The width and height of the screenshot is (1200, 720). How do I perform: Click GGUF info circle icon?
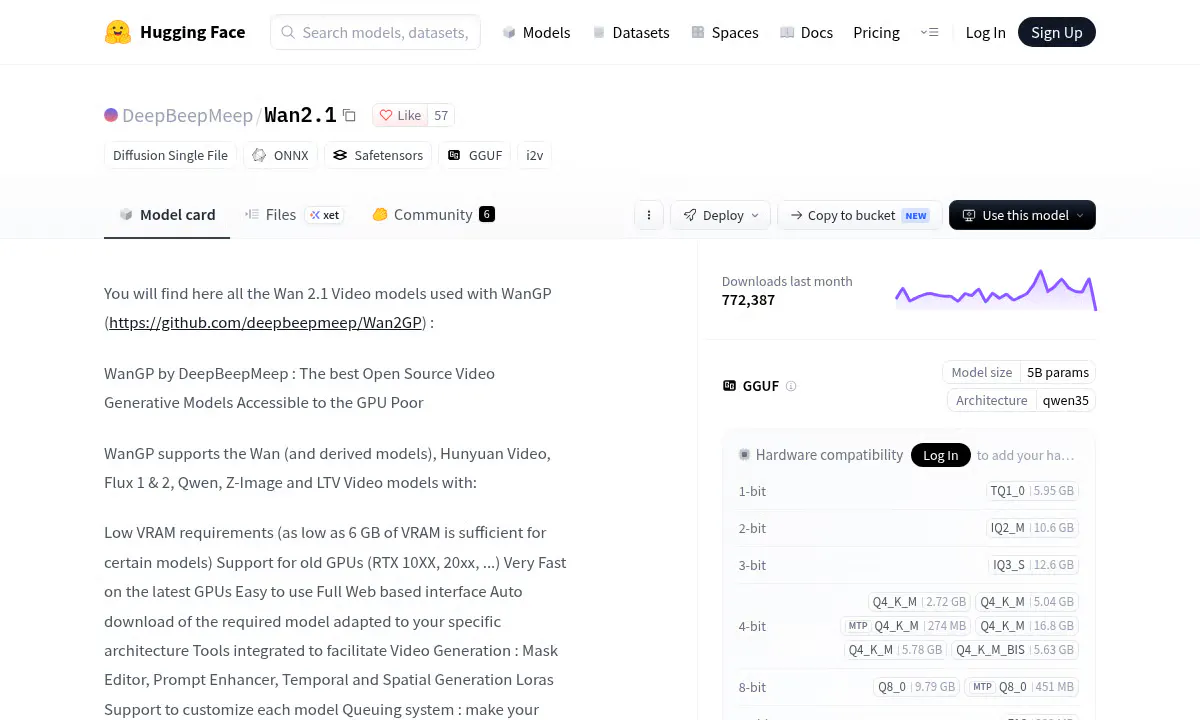click(x=791, y=386)
